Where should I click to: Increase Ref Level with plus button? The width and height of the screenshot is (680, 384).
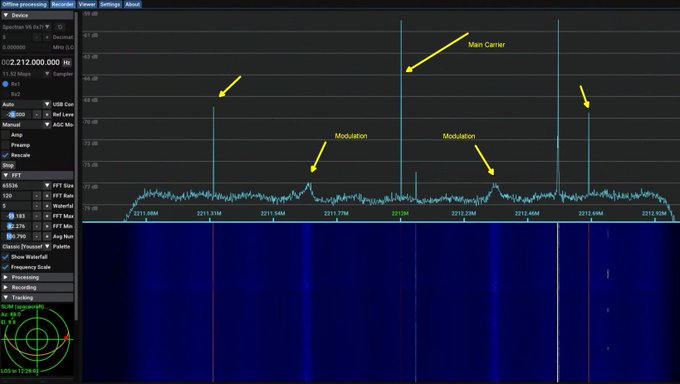point(47,115)
